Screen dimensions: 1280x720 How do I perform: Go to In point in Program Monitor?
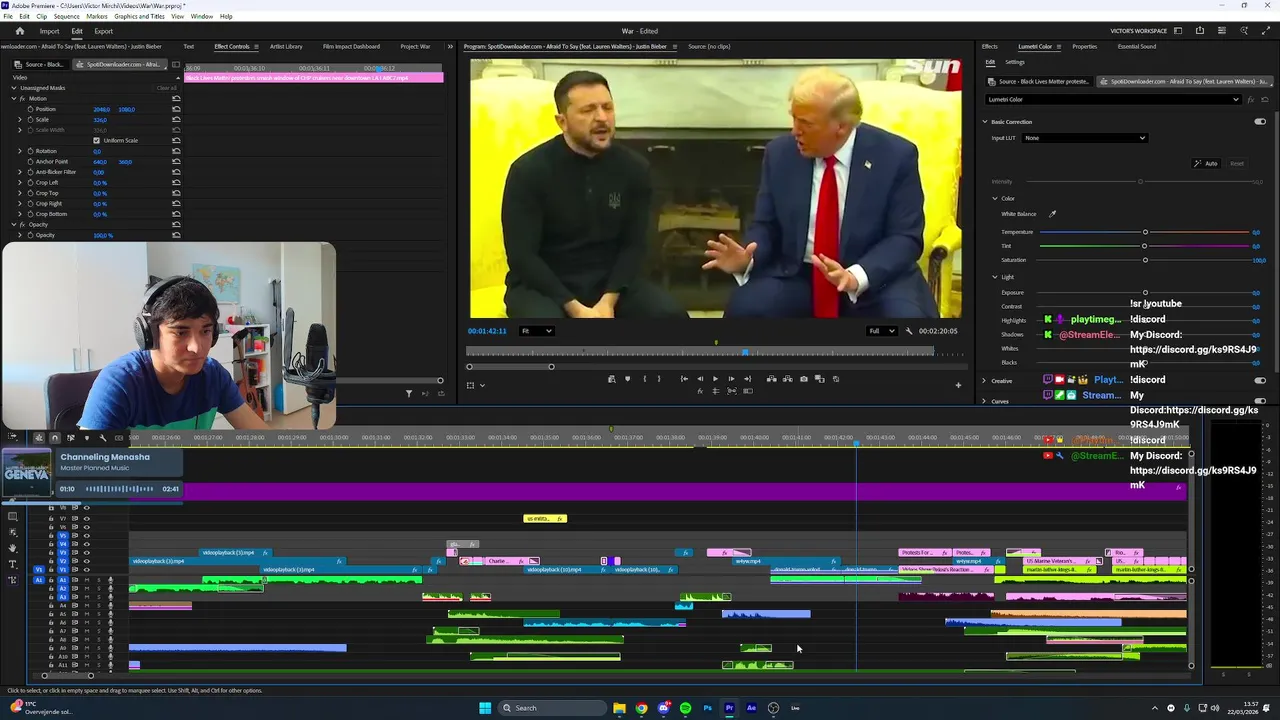(684, 379)
